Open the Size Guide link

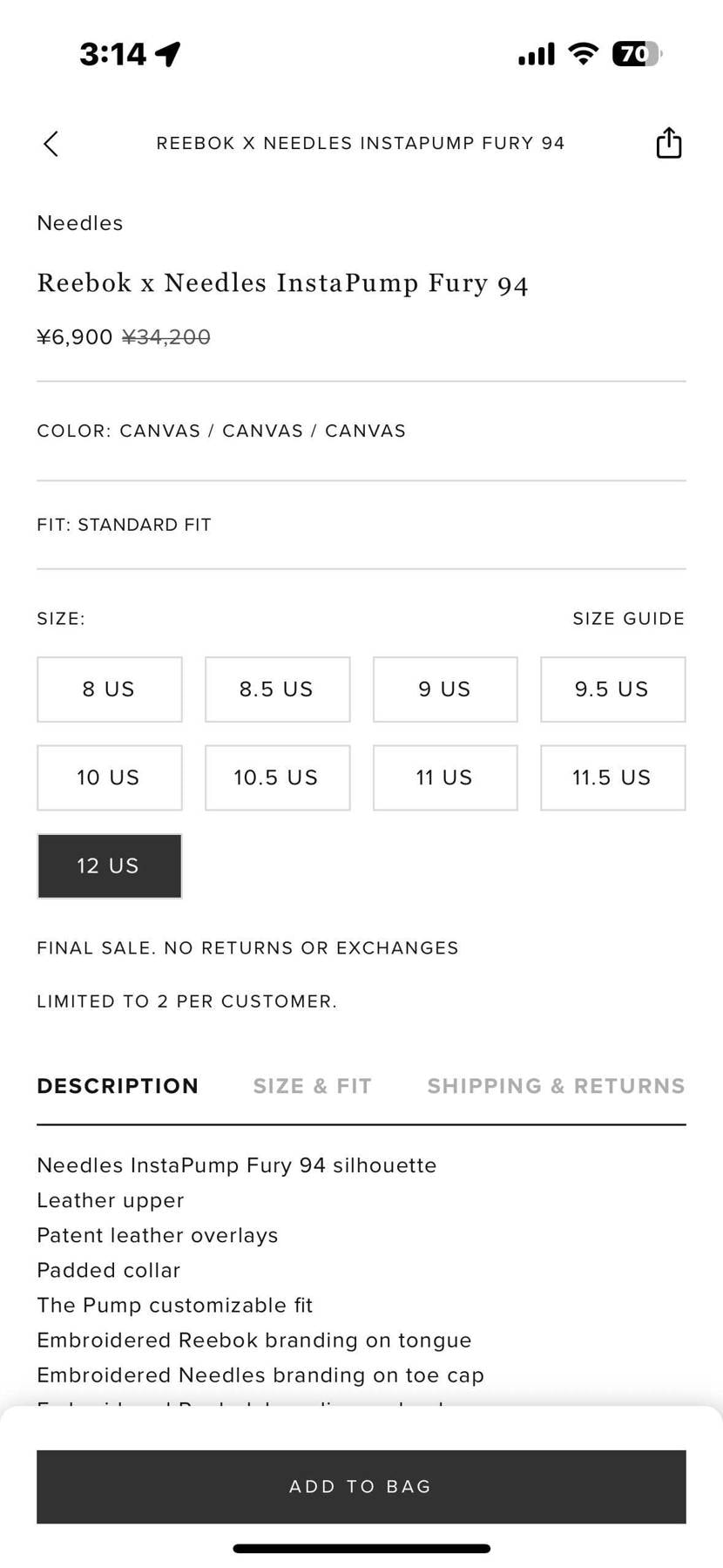(x=628, y=619)
